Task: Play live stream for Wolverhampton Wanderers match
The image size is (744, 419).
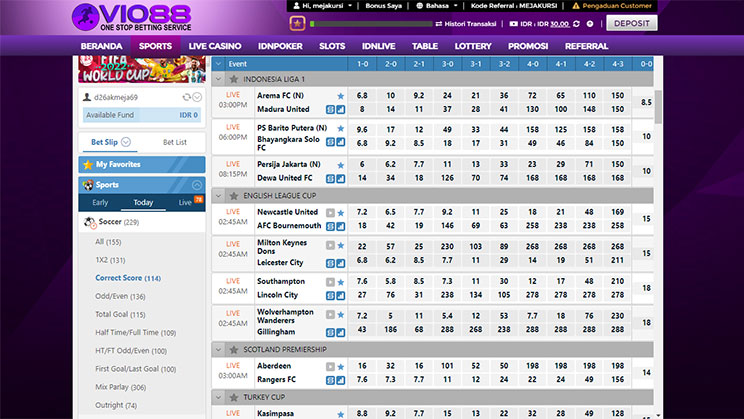Action: tap(330, 314)
